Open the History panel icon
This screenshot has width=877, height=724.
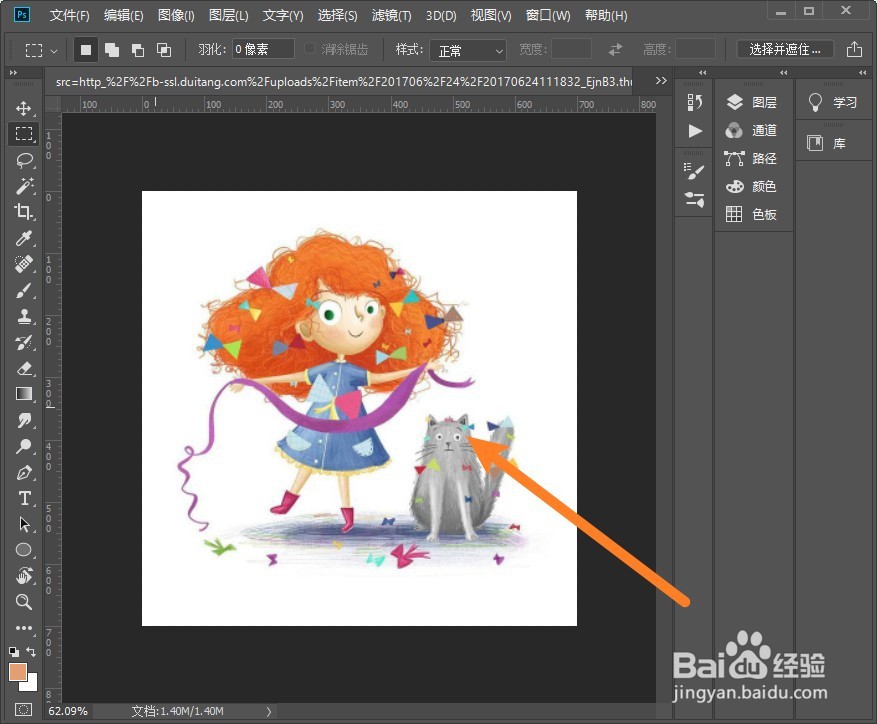tap(694, 102)
